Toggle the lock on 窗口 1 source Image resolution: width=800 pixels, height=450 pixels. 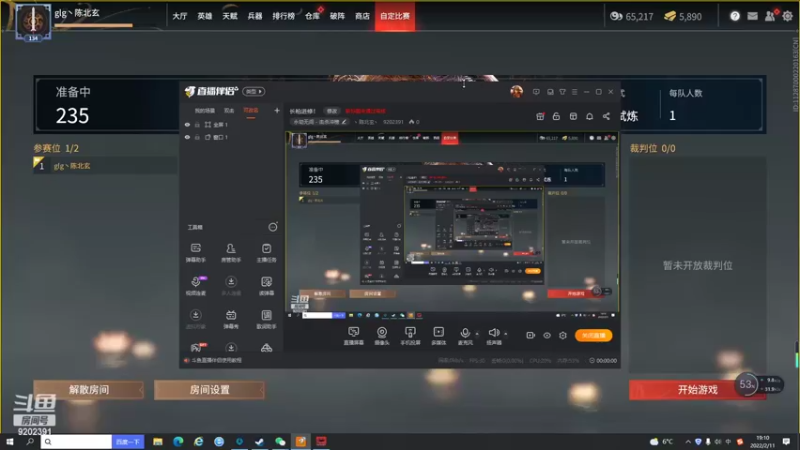click(197, 137)
